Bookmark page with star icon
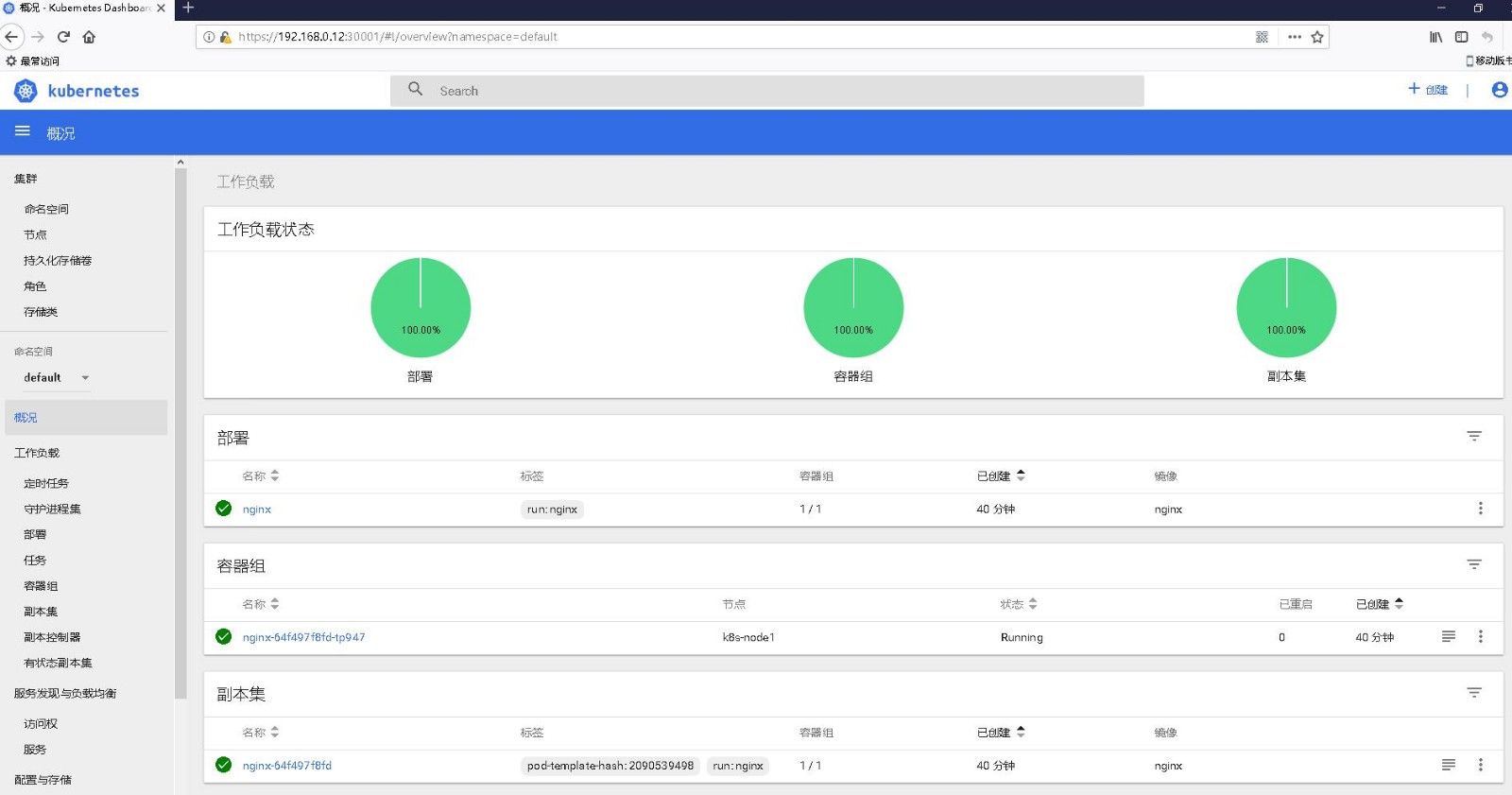Screen dimensions: 1512x795 click(x=1316, y=37)
